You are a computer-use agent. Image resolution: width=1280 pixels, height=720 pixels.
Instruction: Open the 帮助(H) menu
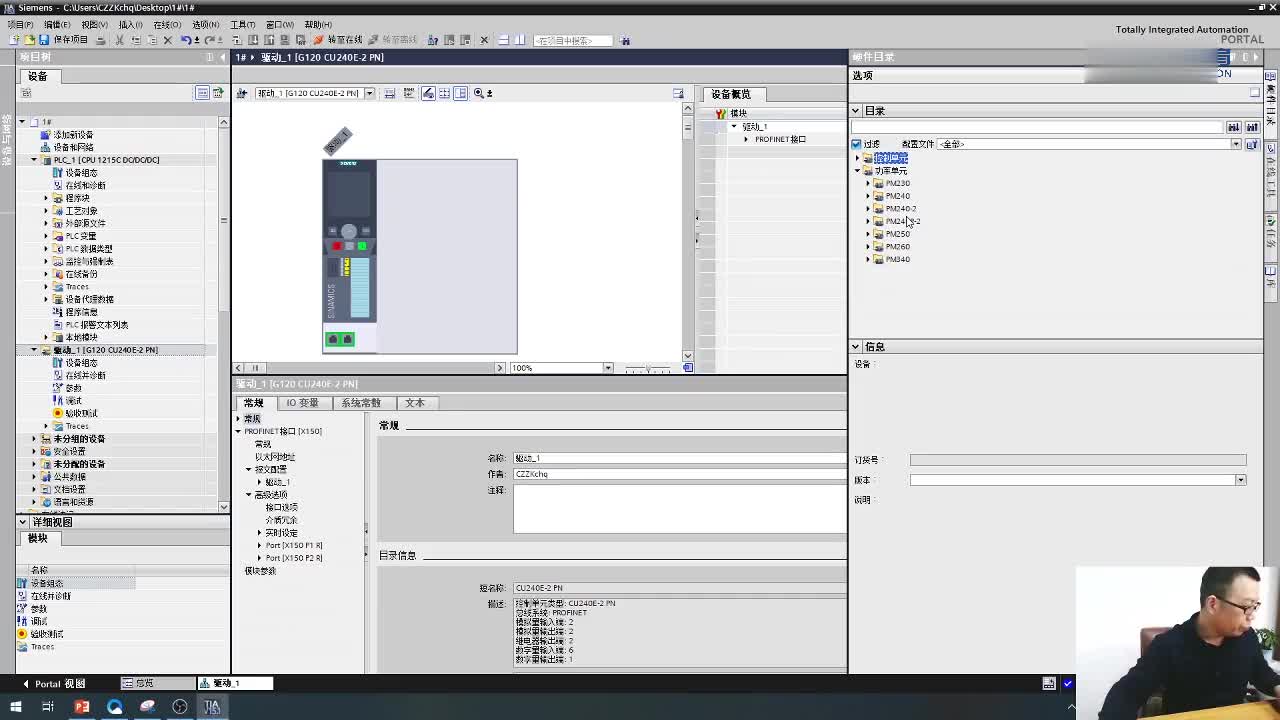pos(318,24)
